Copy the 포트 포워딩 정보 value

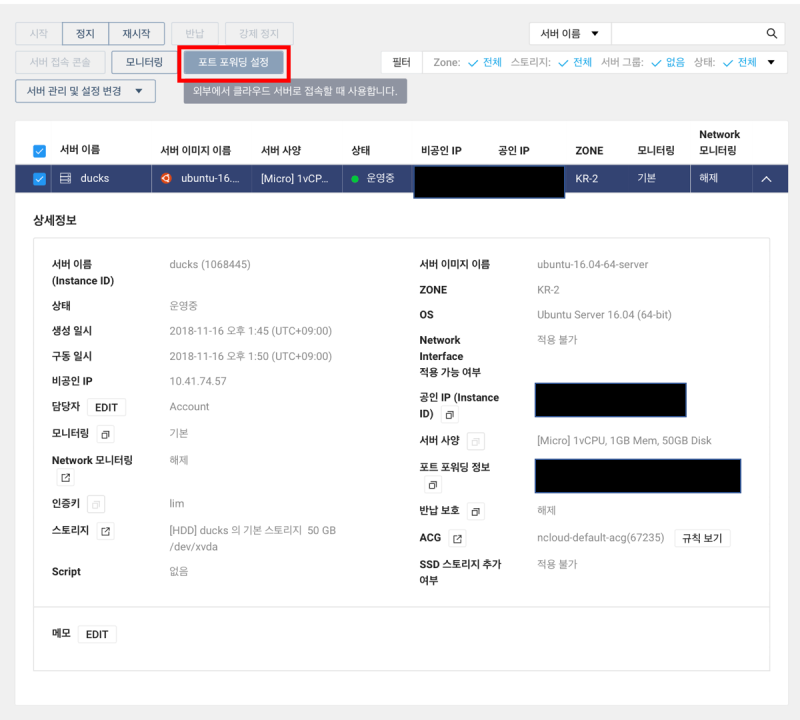433,485
